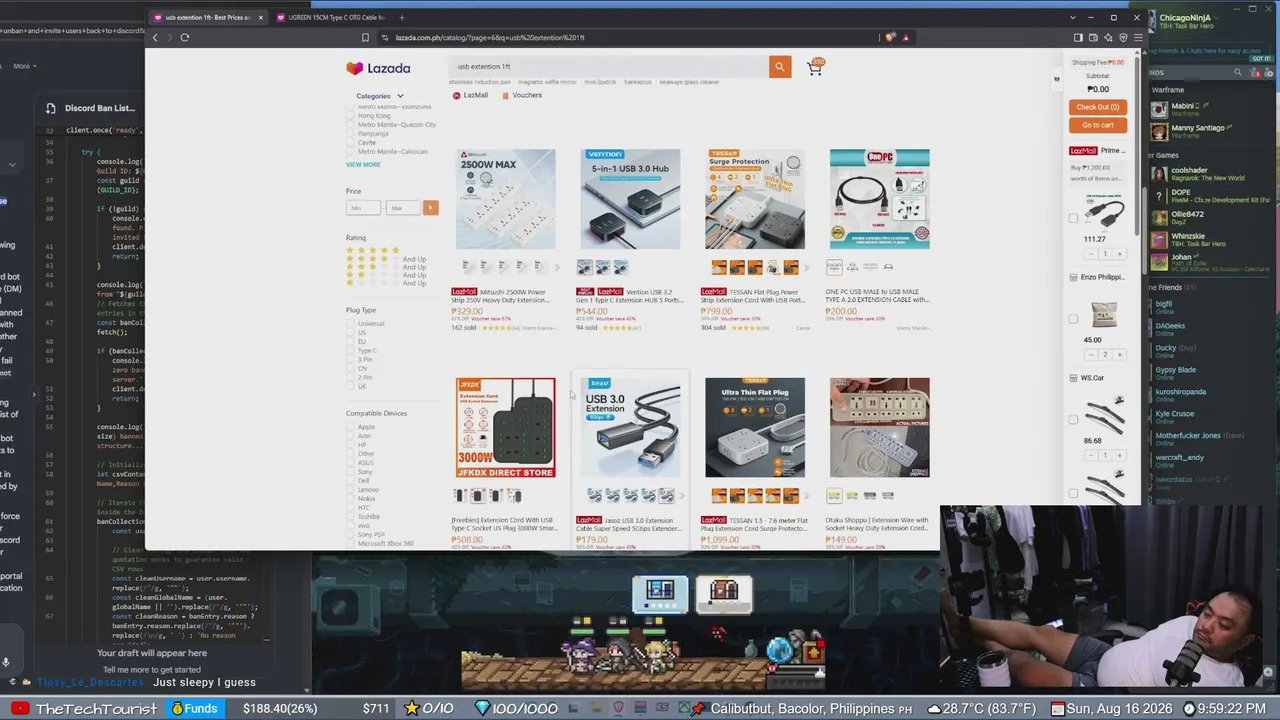Apply the price range with orange arrow
The height and width of the screenshot is (720, 1280).
click(430, 208)
